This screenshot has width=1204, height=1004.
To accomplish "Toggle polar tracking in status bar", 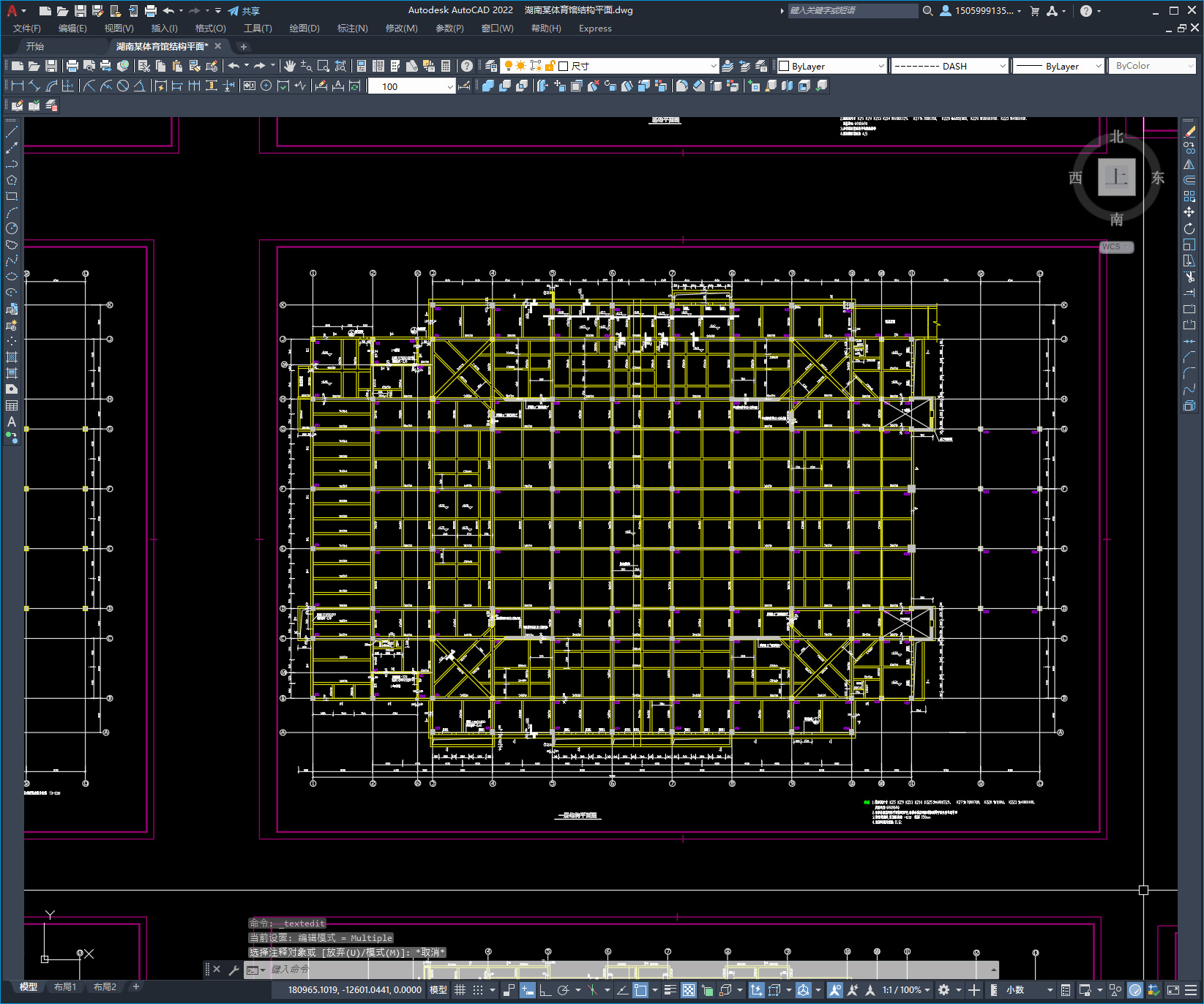I will pyautogui.click(x=563, y=990).
